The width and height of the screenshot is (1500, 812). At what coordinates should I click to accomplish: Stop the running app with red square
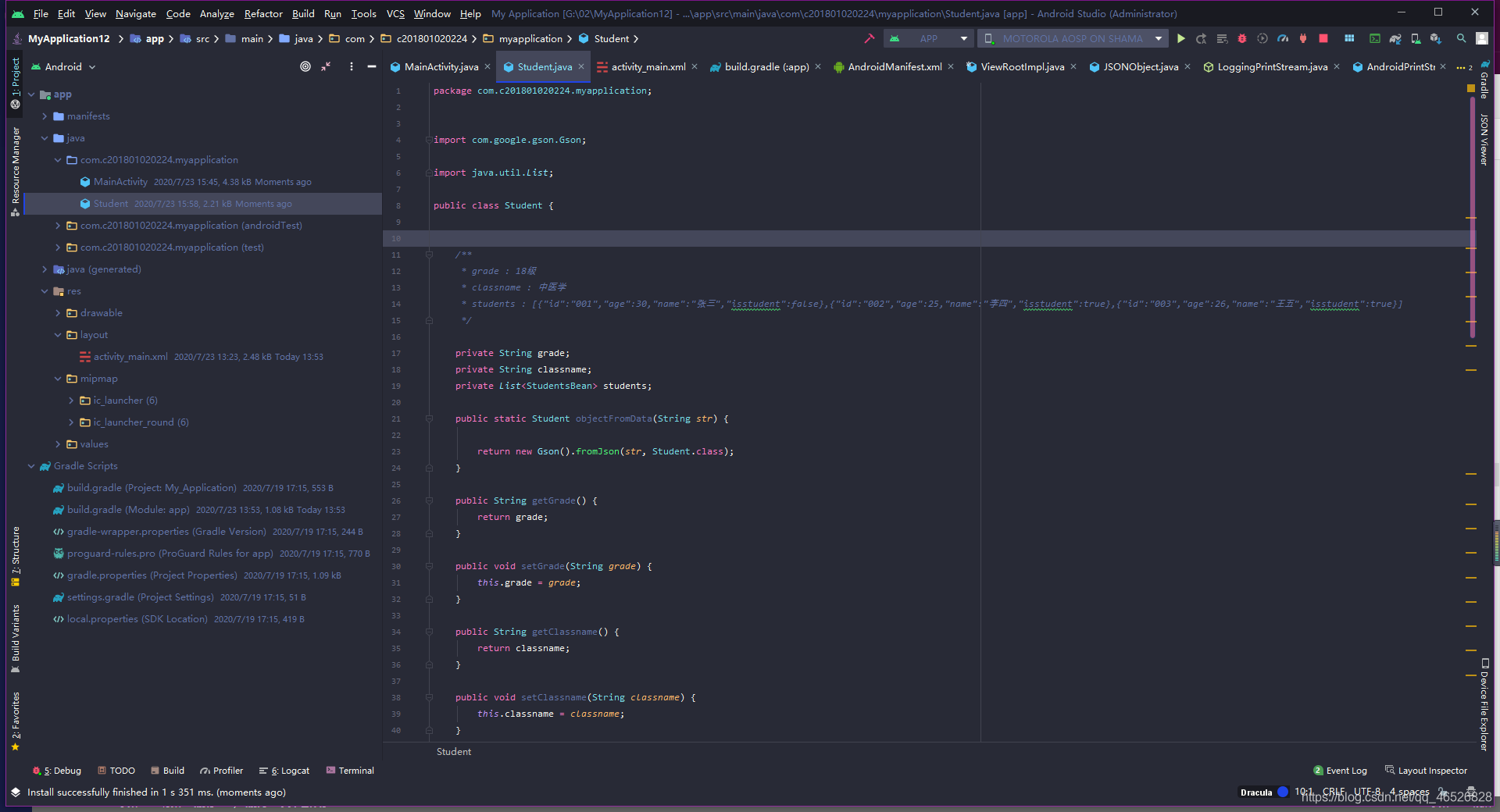pos(1323,38)
